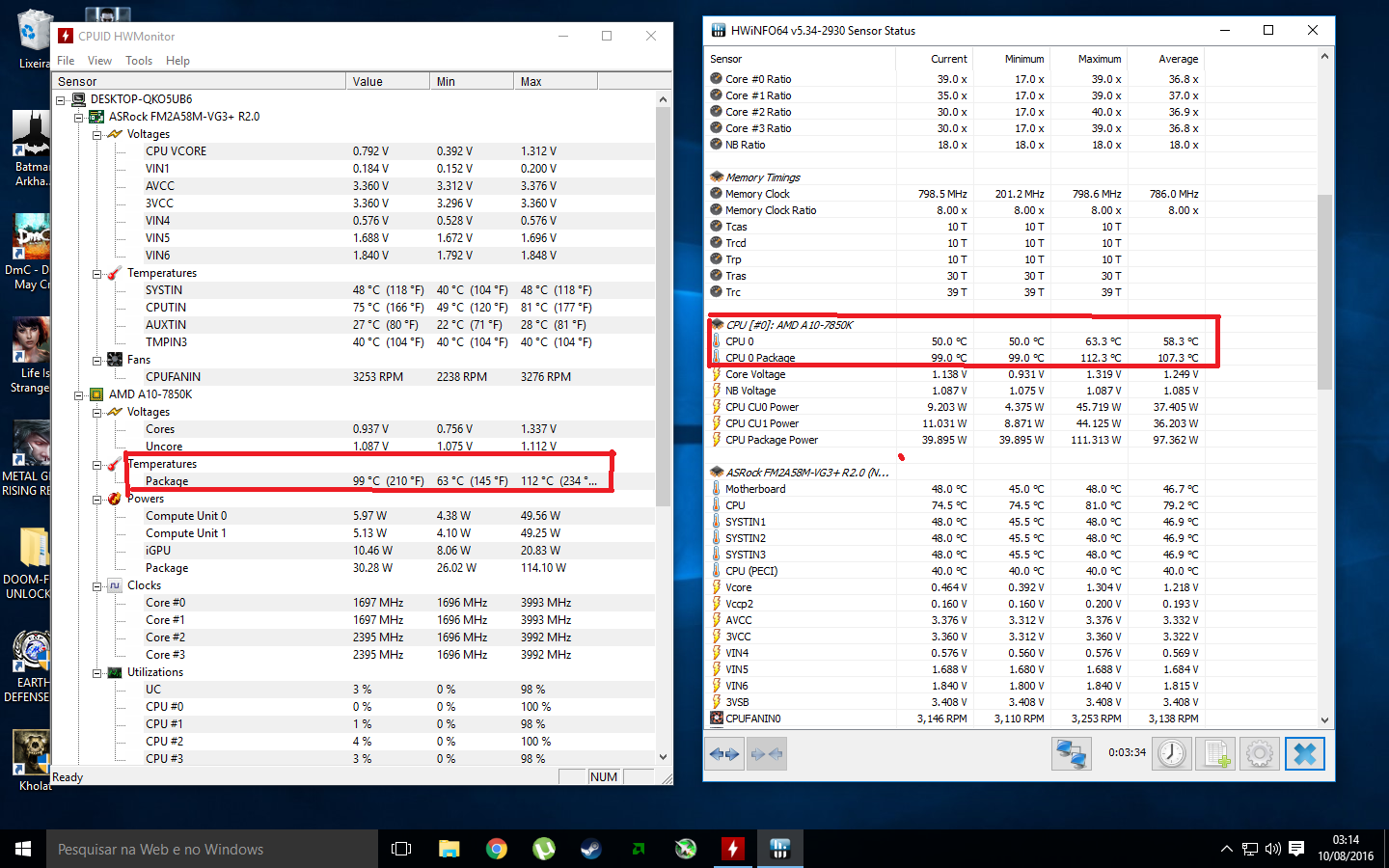Open the Lixeira recycle bin desktop icon
The image size is (1389, 868).
click(x=33, y=39)
